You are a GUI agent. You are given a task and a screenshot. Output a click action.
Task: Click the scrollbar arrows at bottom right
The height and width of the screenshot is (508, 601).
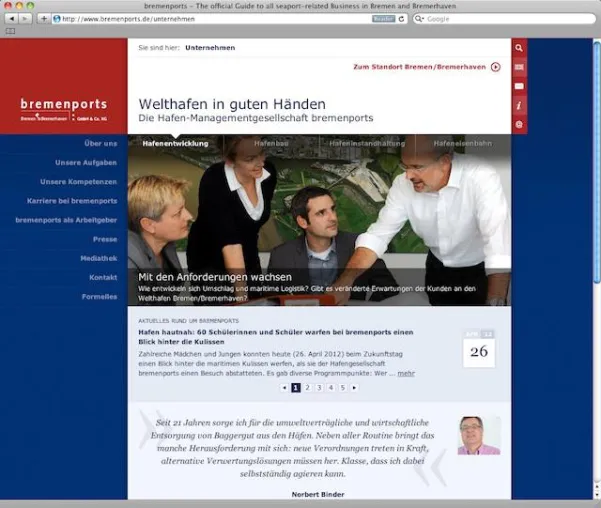click(597, 489)
